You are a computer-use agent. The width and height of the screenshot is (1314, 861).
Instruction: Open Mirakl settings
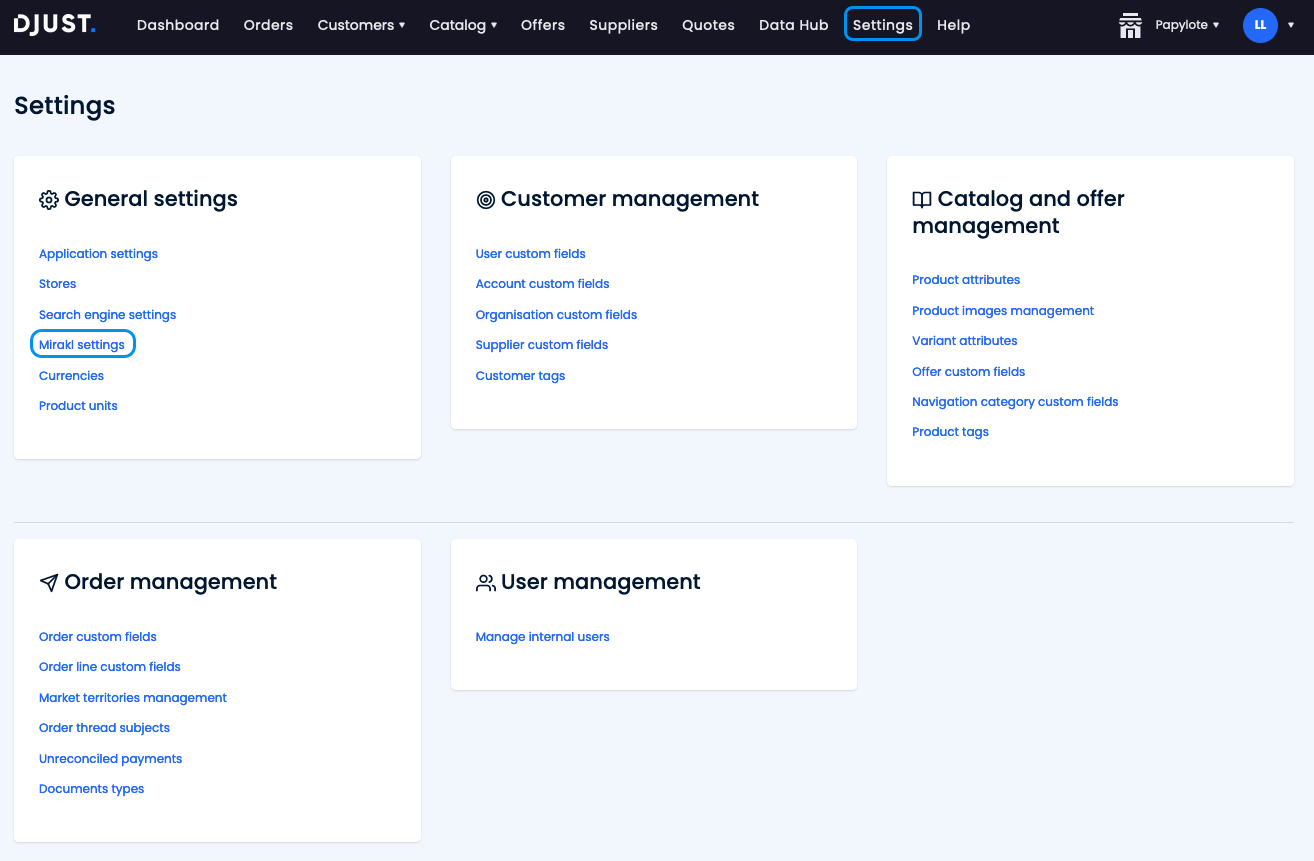(x=83, y=344)
